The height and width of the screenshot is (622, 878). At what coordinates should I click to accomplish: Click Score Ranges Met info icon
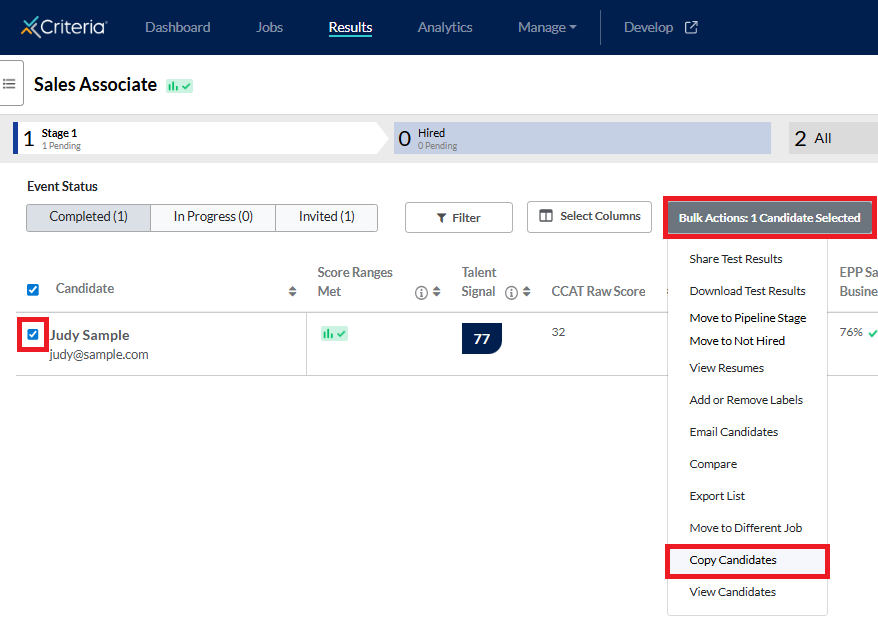tap(421, 292)
